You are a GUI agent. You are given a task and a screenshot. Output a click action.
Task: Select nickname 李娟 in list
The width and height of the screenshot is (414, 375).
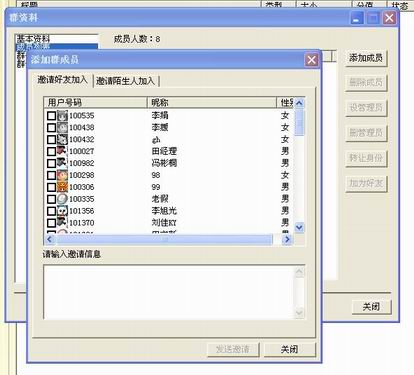click(x=160, y=116)
